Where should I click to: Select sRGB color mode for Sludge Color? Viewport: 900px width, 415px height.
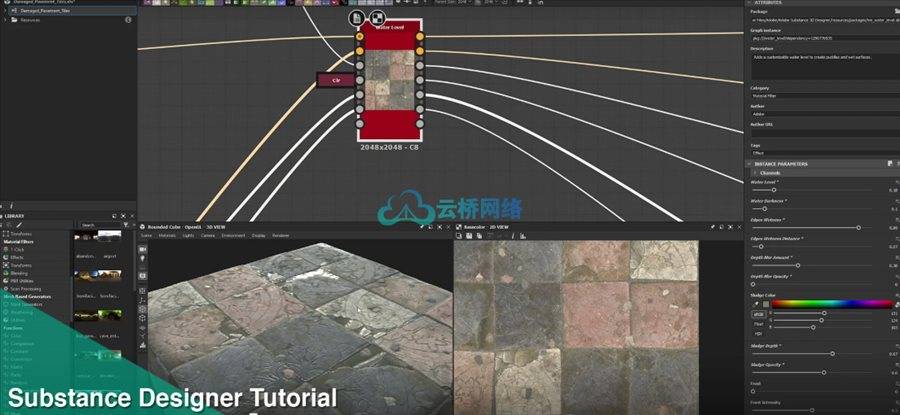(758, 314)
